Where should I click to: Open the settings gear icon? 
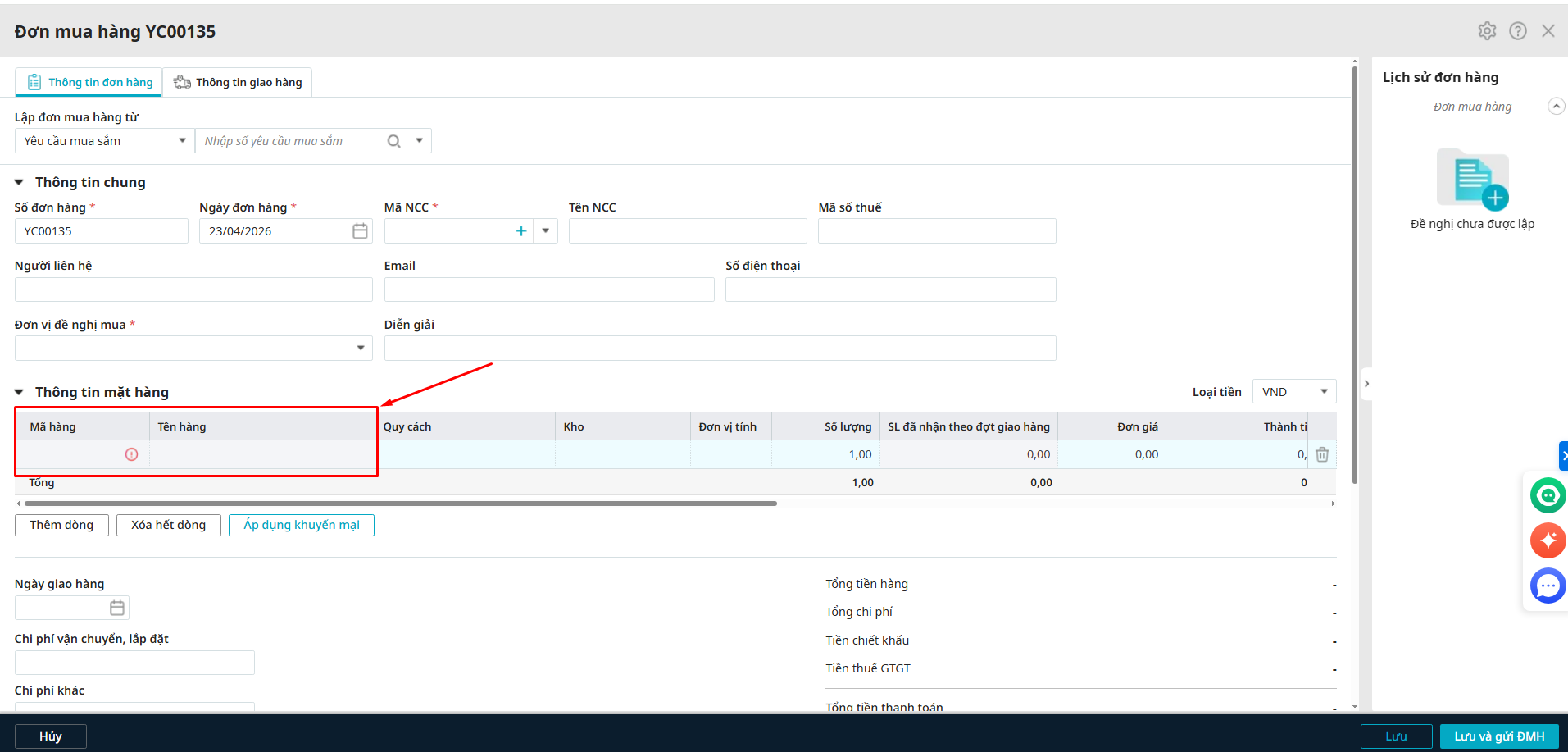pyautogui.click(x=1487, y=31)
